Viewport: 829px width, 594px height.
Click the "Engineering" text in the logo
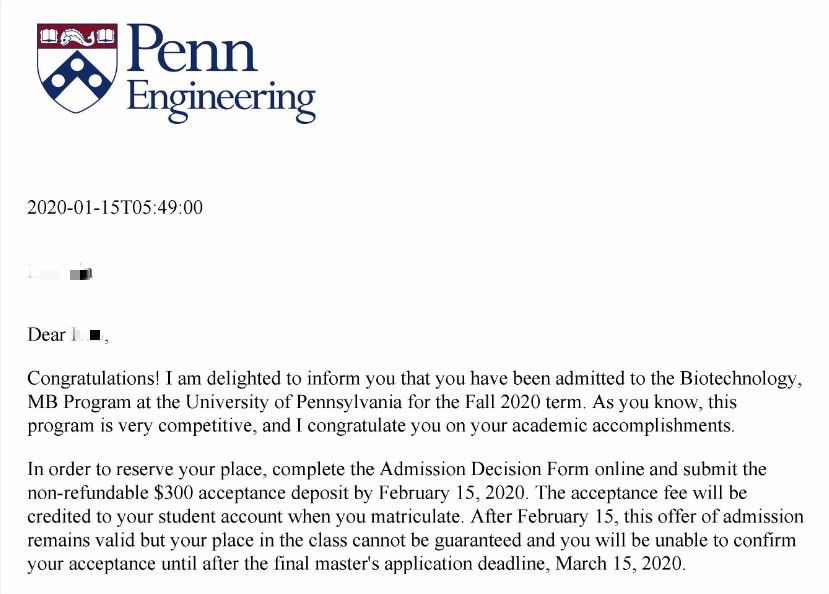point(221,98)
